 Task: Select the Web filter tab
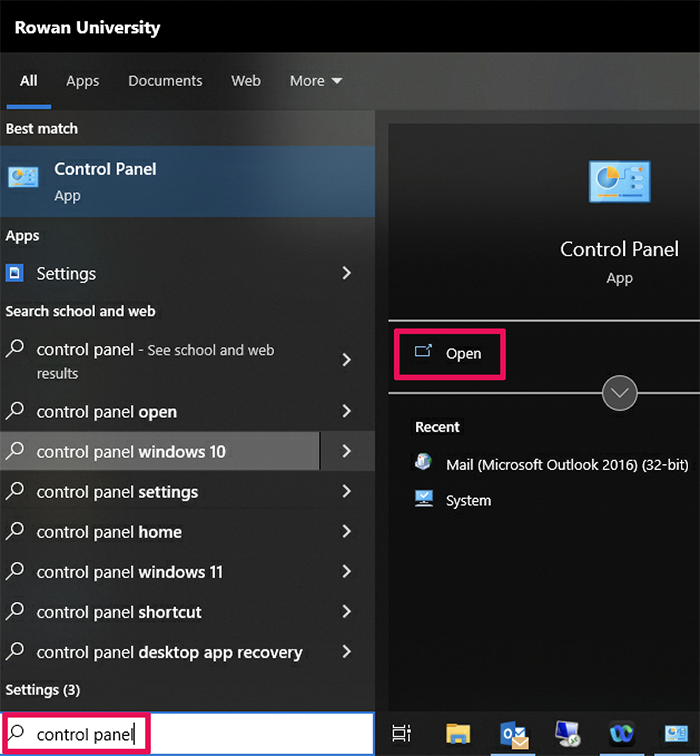[246, 81]
